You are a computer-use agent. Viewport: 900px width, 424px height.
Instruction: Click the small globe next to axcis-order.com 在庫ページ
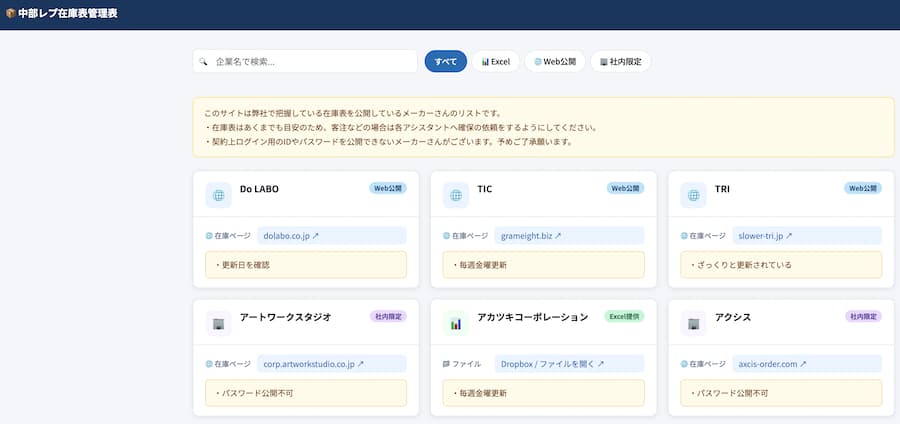point(684,364)
